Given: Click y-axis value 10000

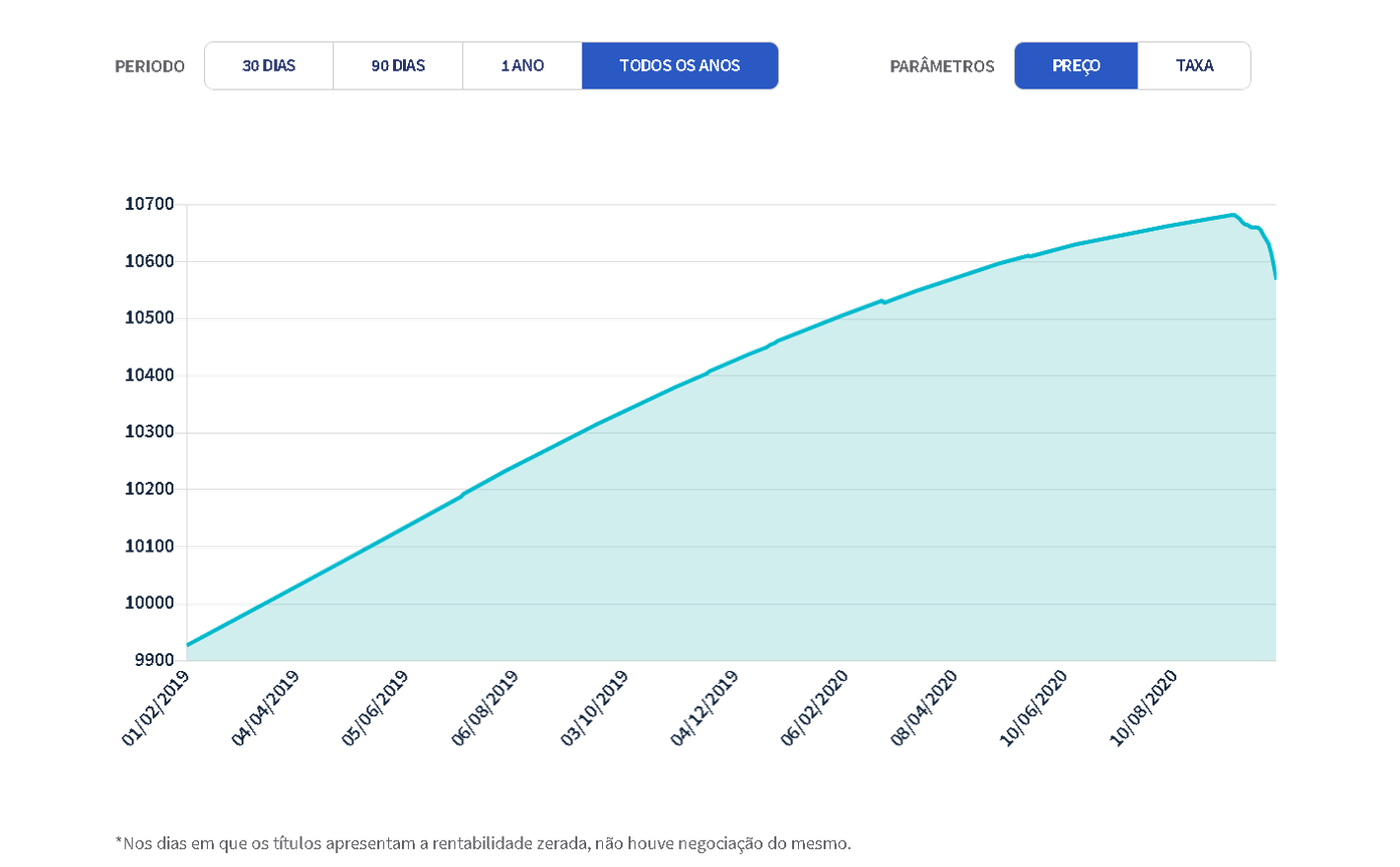Looking at the screenshot, I should pyautogui.click(x=150, y=602).
